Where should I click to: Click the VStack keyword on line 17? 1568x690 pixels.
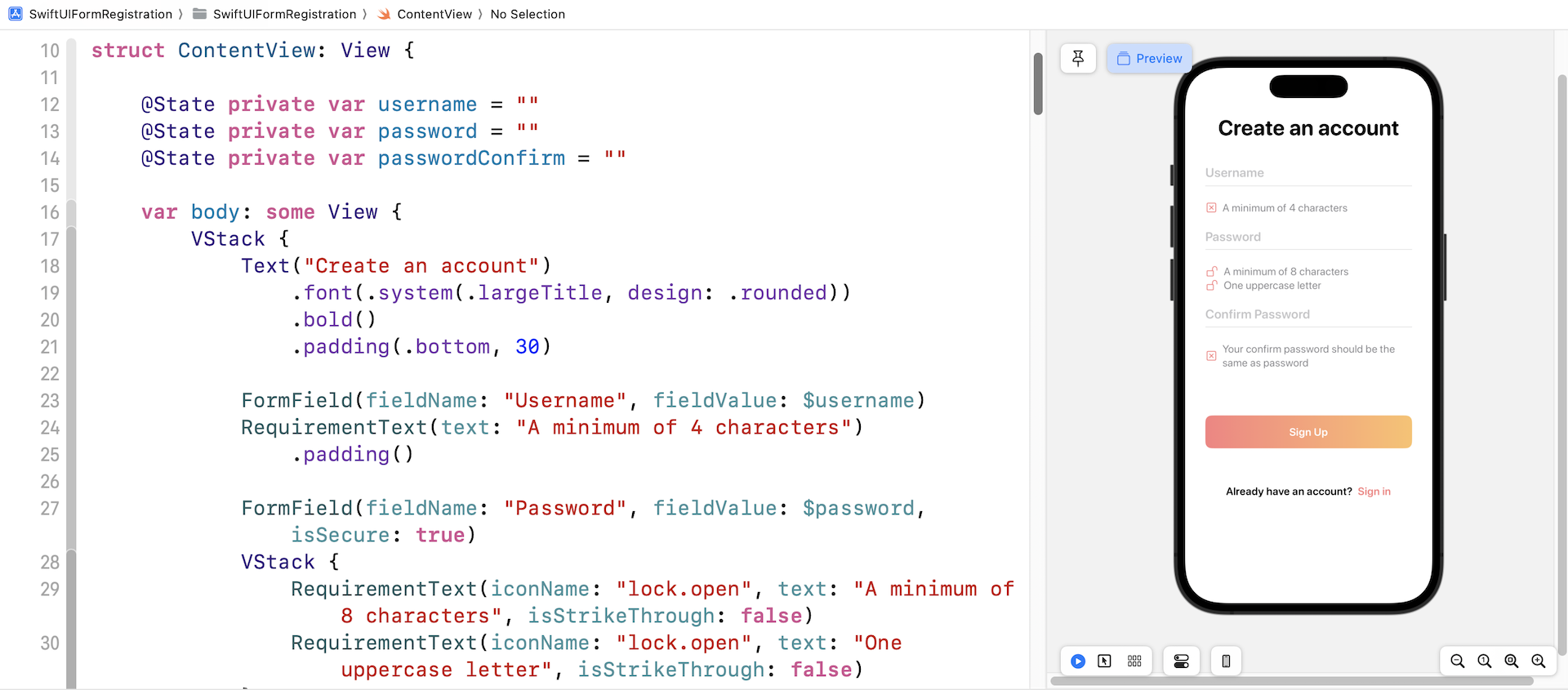pyautogui.click(x=228, y=238)
